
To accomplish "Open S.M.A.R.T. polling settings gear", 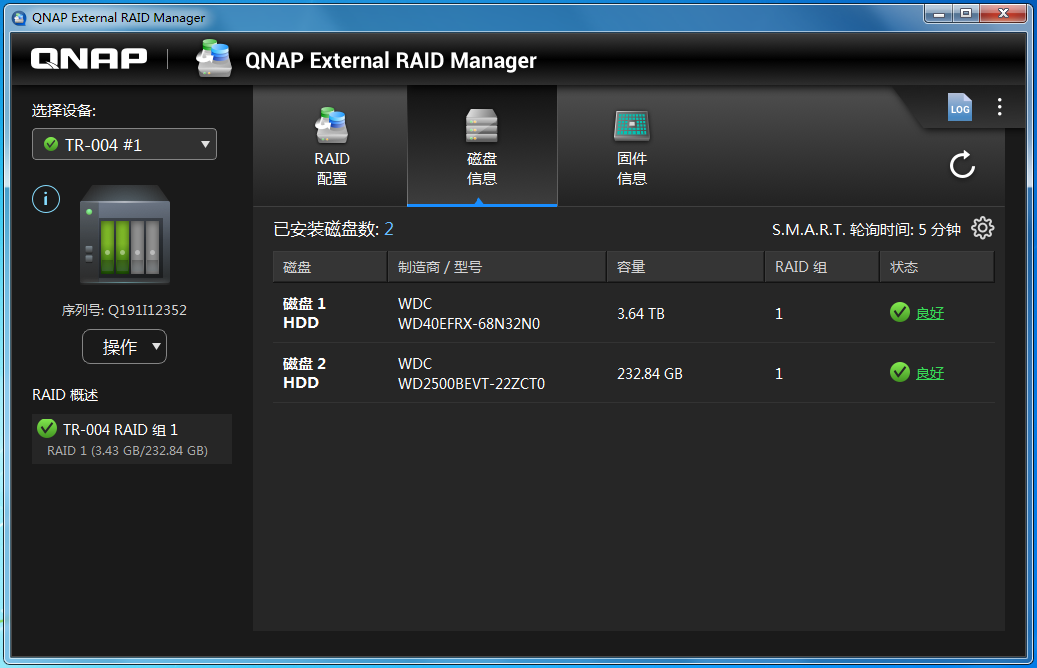I will tap(983, 228).
